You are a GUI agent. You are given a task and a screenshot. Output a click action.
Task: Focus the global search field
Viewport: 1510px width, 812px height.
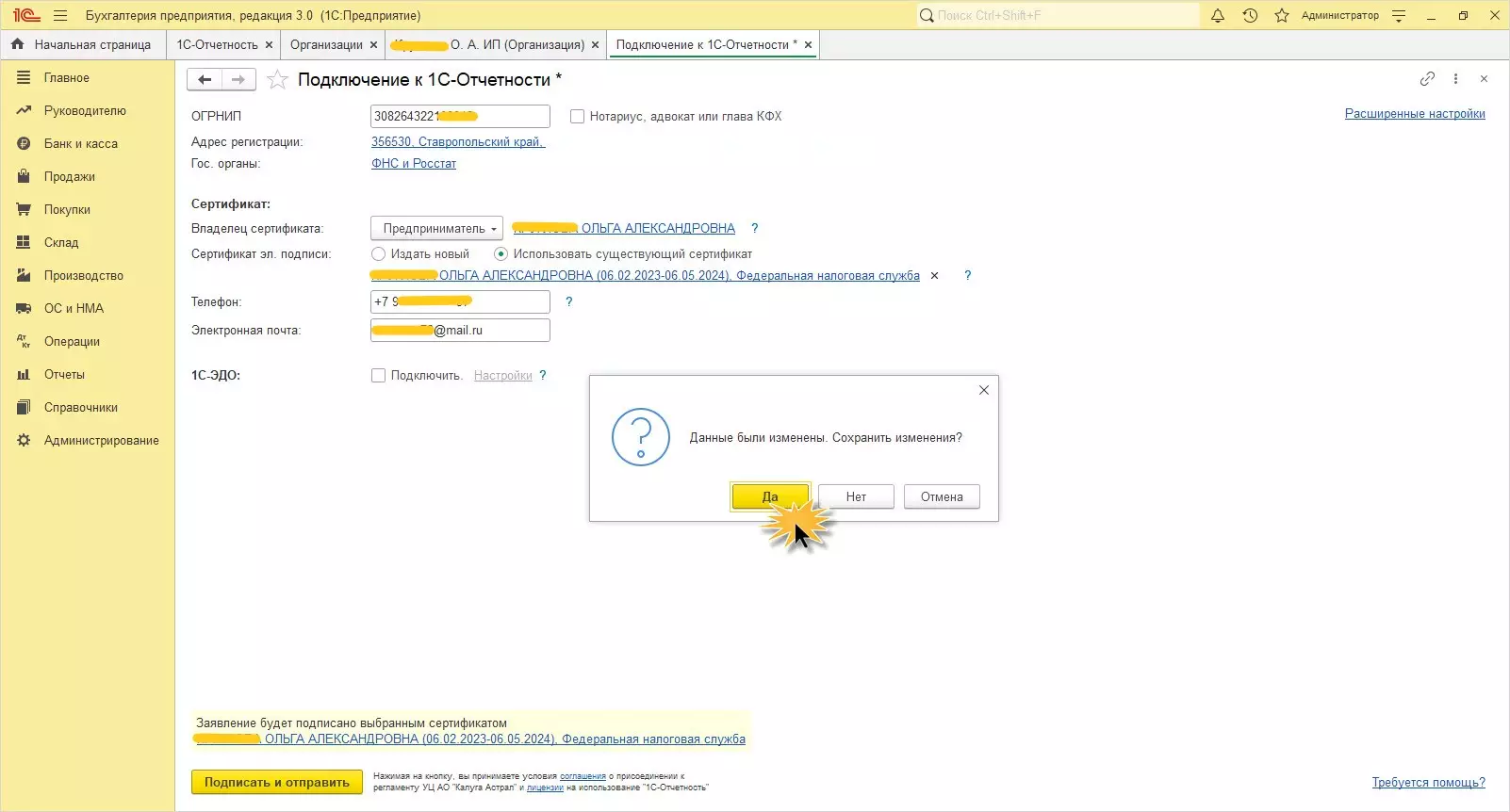click(1058, 15)
